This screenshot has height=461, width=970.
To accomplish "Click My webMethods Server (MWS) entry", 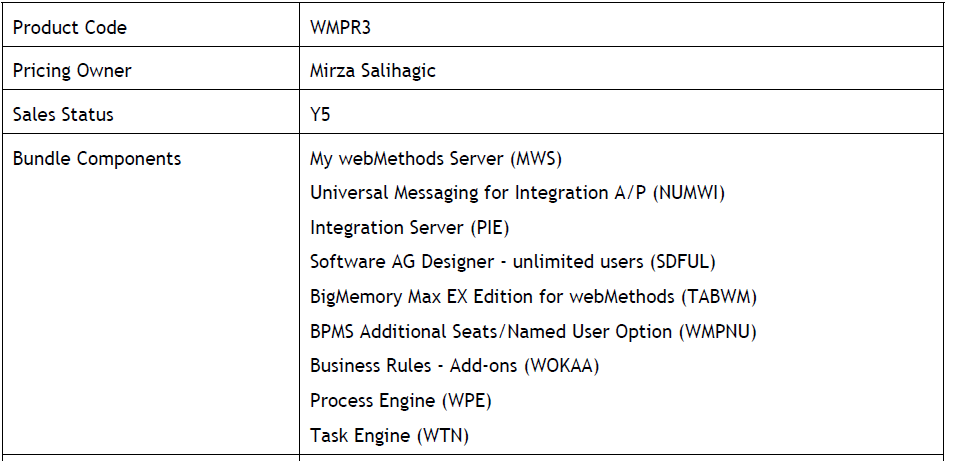I will [436, 159].
